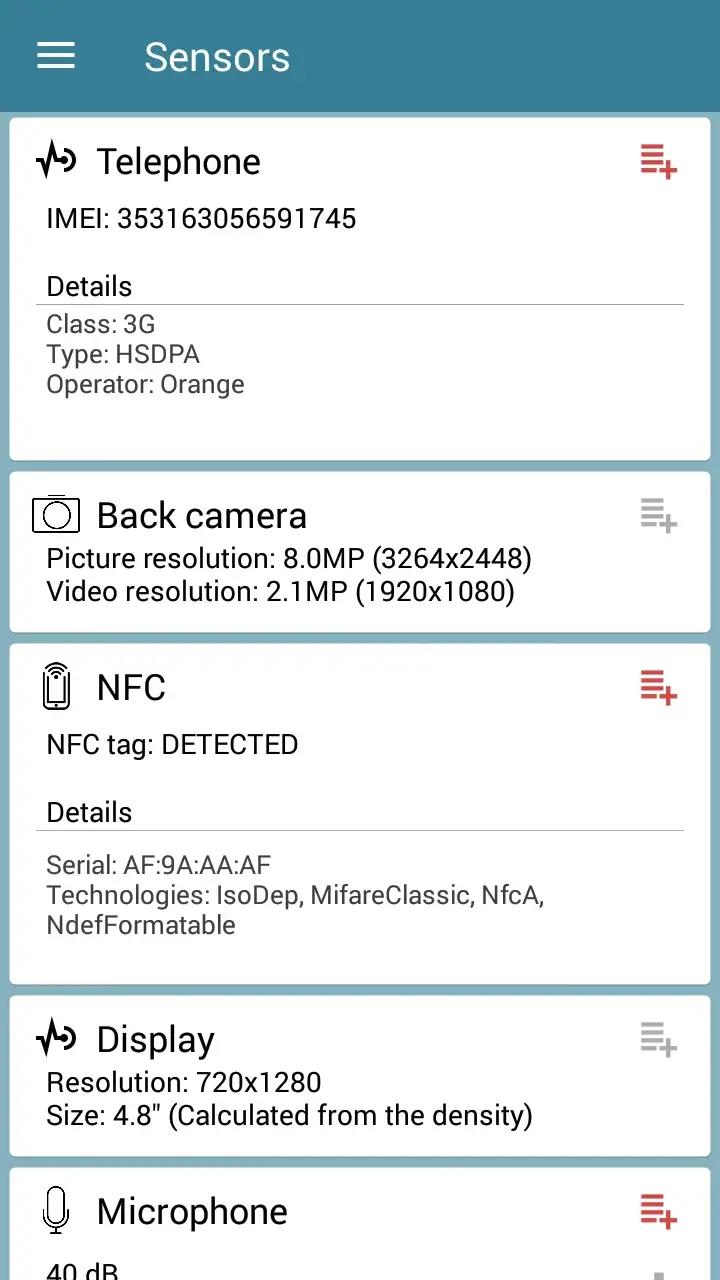This screenshot has width=720, height=1280.
Task: Click the add-to-list icon for Back camera
Action: click(657, 514)
